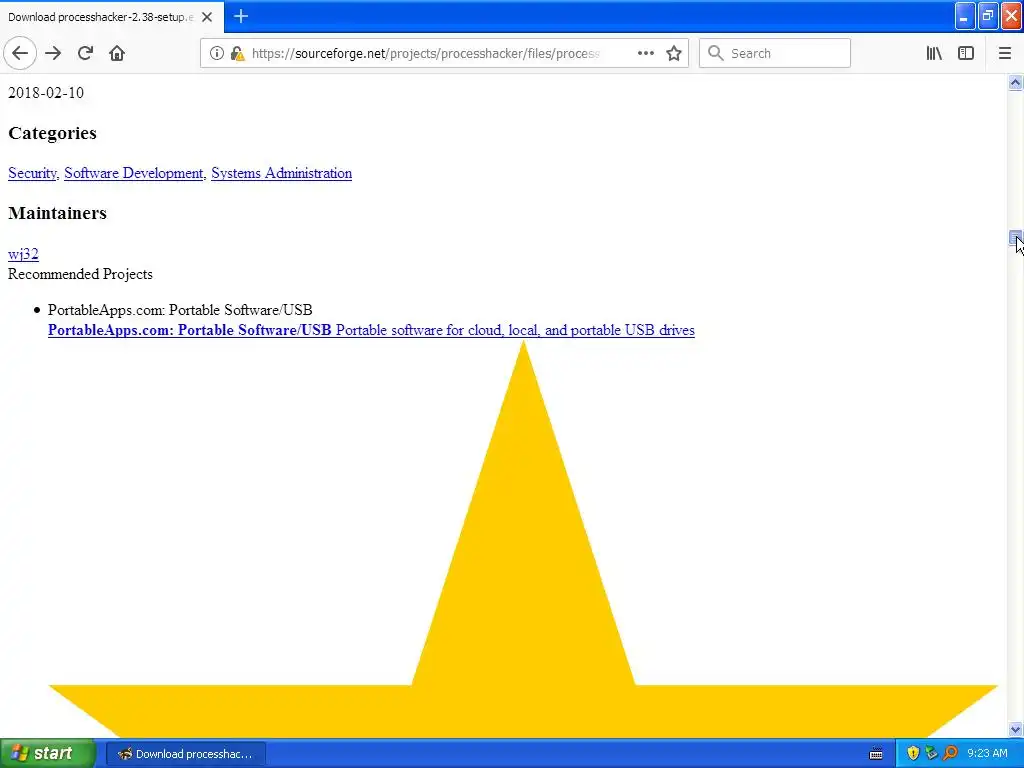
Task: Open the Software Development category link
Action: 134,173
